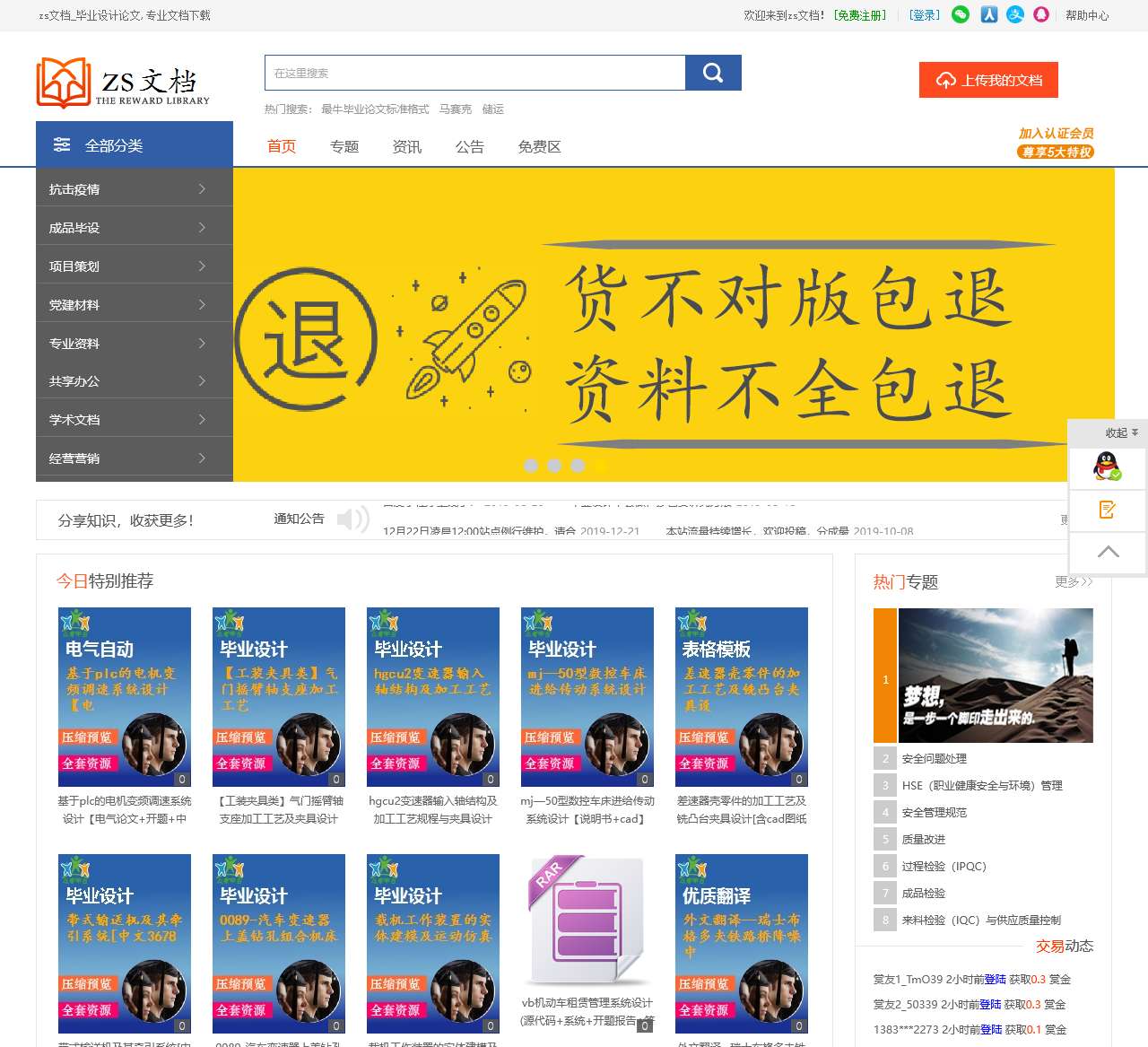Click the WeChat login icon
Viewport: 1148px width, 1047px height.
[961, 15]
